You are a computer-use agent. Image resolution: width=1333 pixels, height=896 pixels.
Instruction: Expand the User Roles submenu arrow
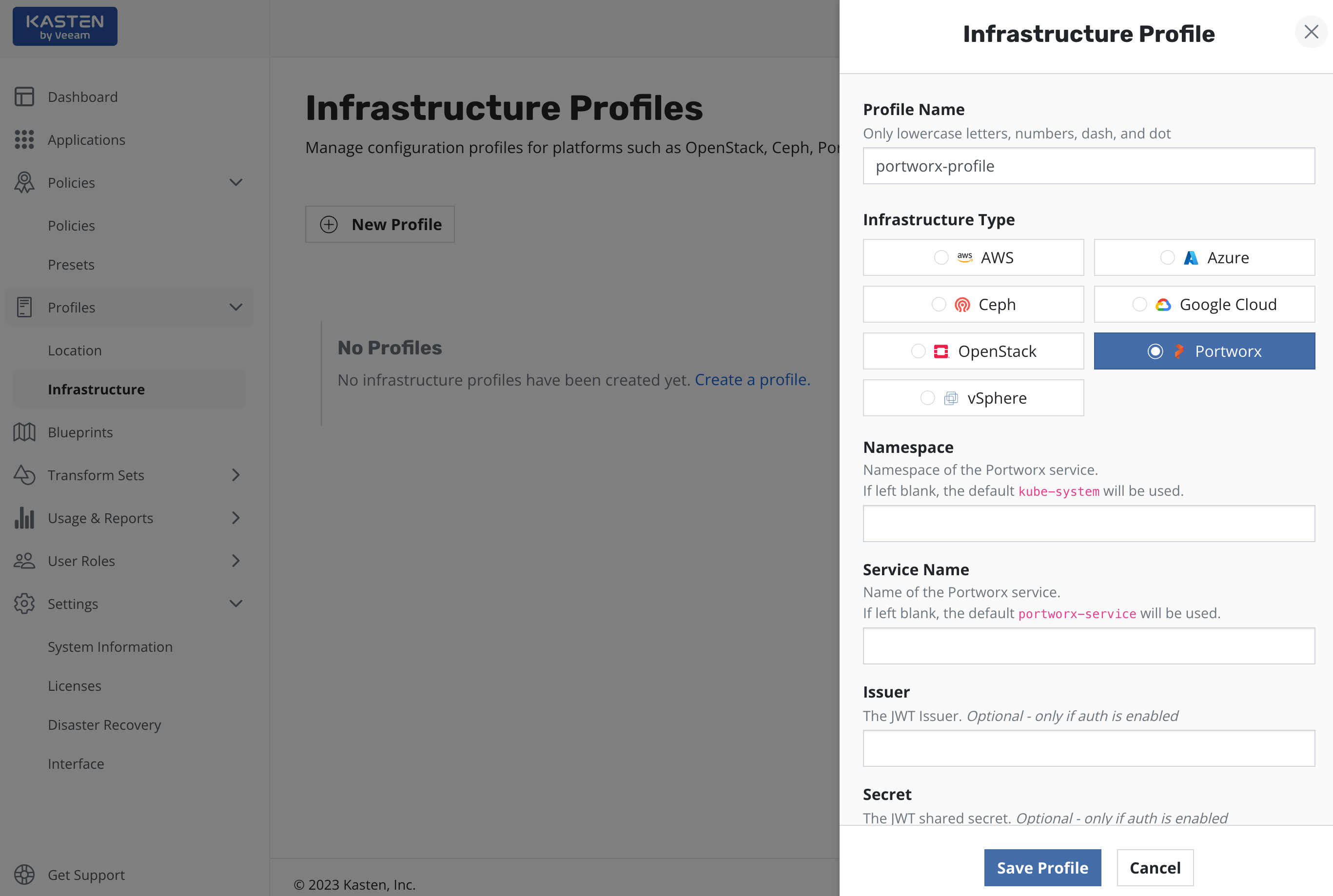point(236,561)
